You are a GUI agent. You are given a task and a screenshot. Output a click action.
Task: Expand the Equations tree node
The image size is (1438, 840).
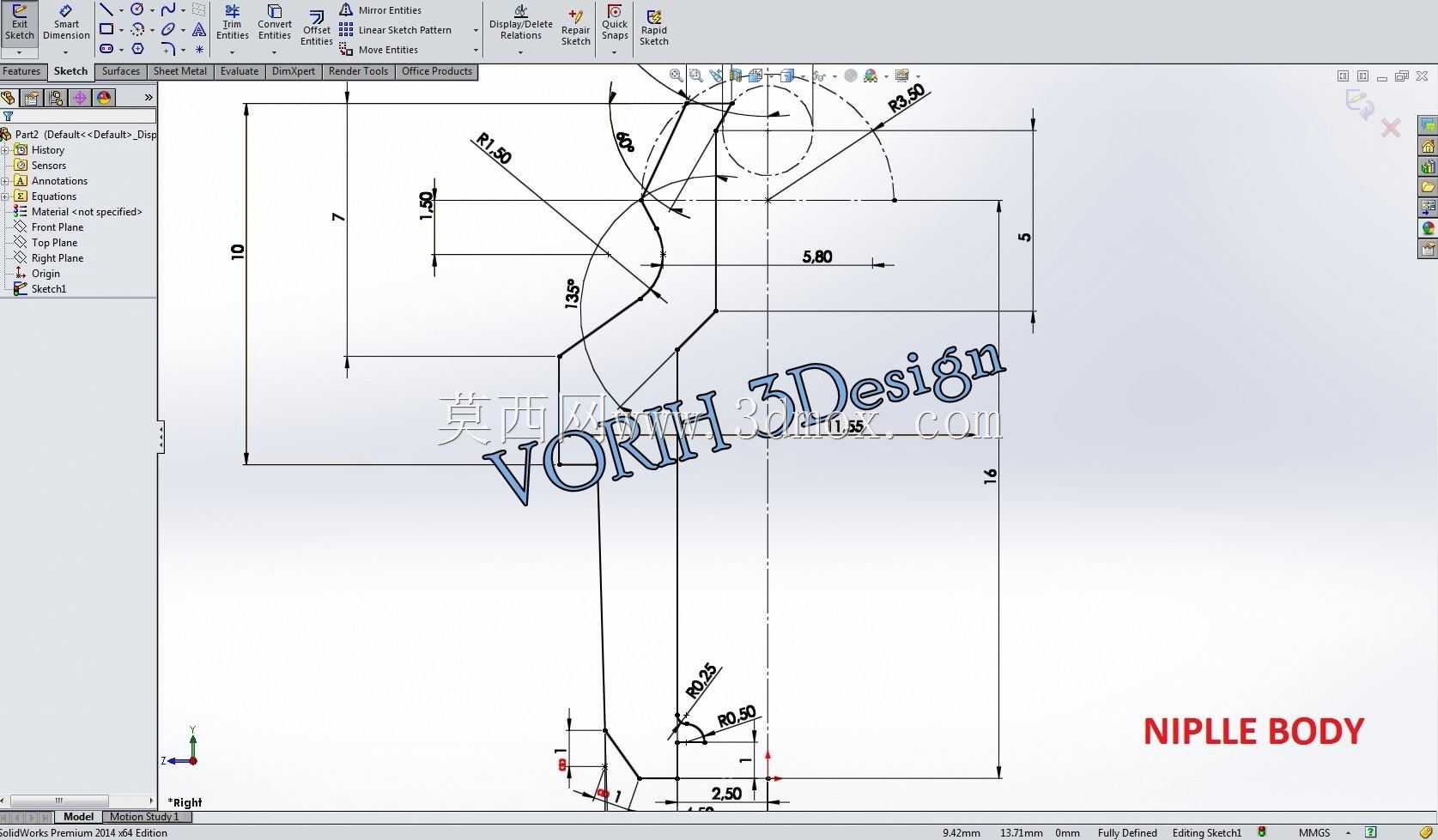[5, 196]
